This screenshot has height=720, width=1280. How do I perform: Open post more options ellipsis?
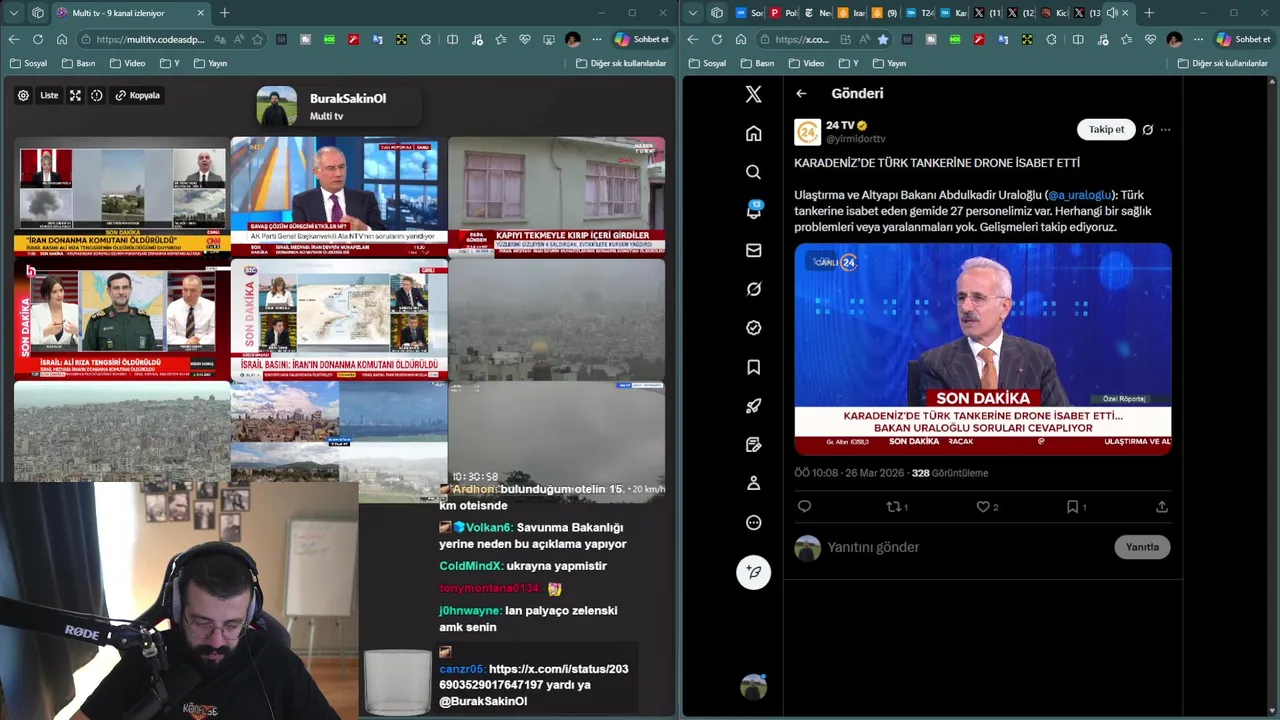pos(1165,130)
